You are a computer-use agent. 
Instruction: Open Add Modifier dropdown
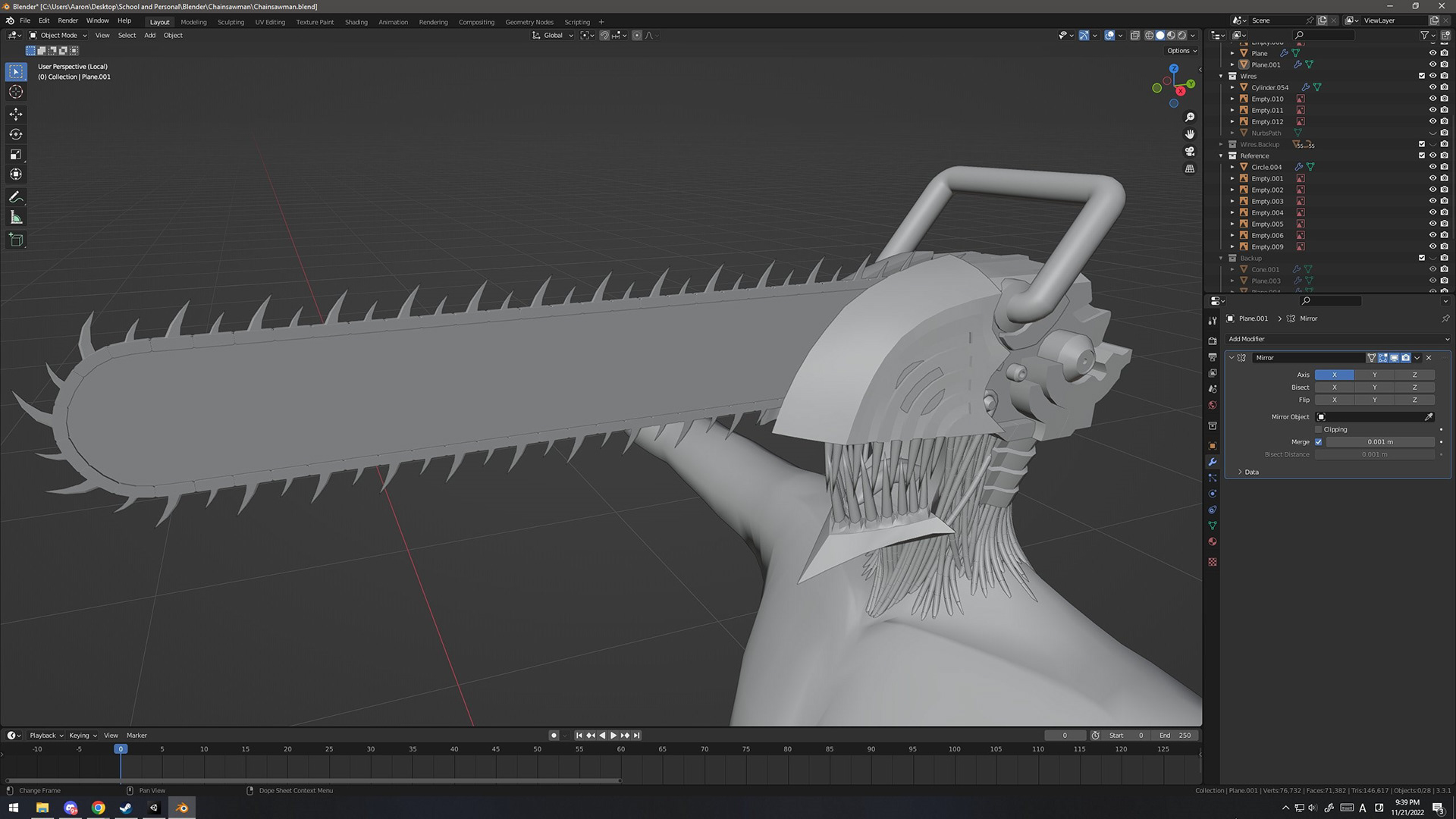[1338, 339]
